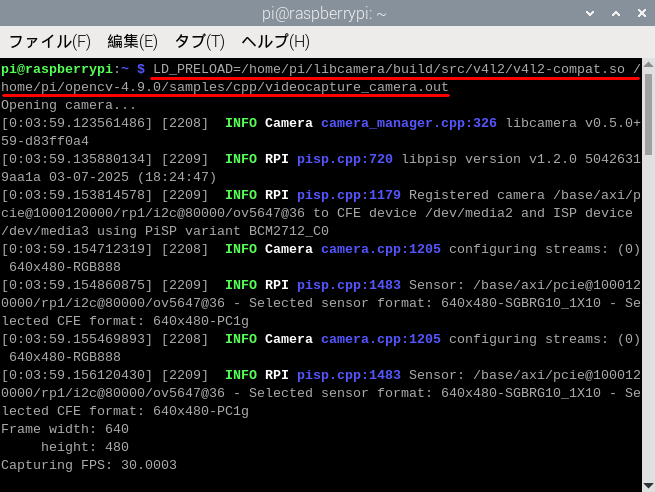655x492 pixels.
Task: Click pisp.cpp:720 source reference
Action: pos(345,159)
